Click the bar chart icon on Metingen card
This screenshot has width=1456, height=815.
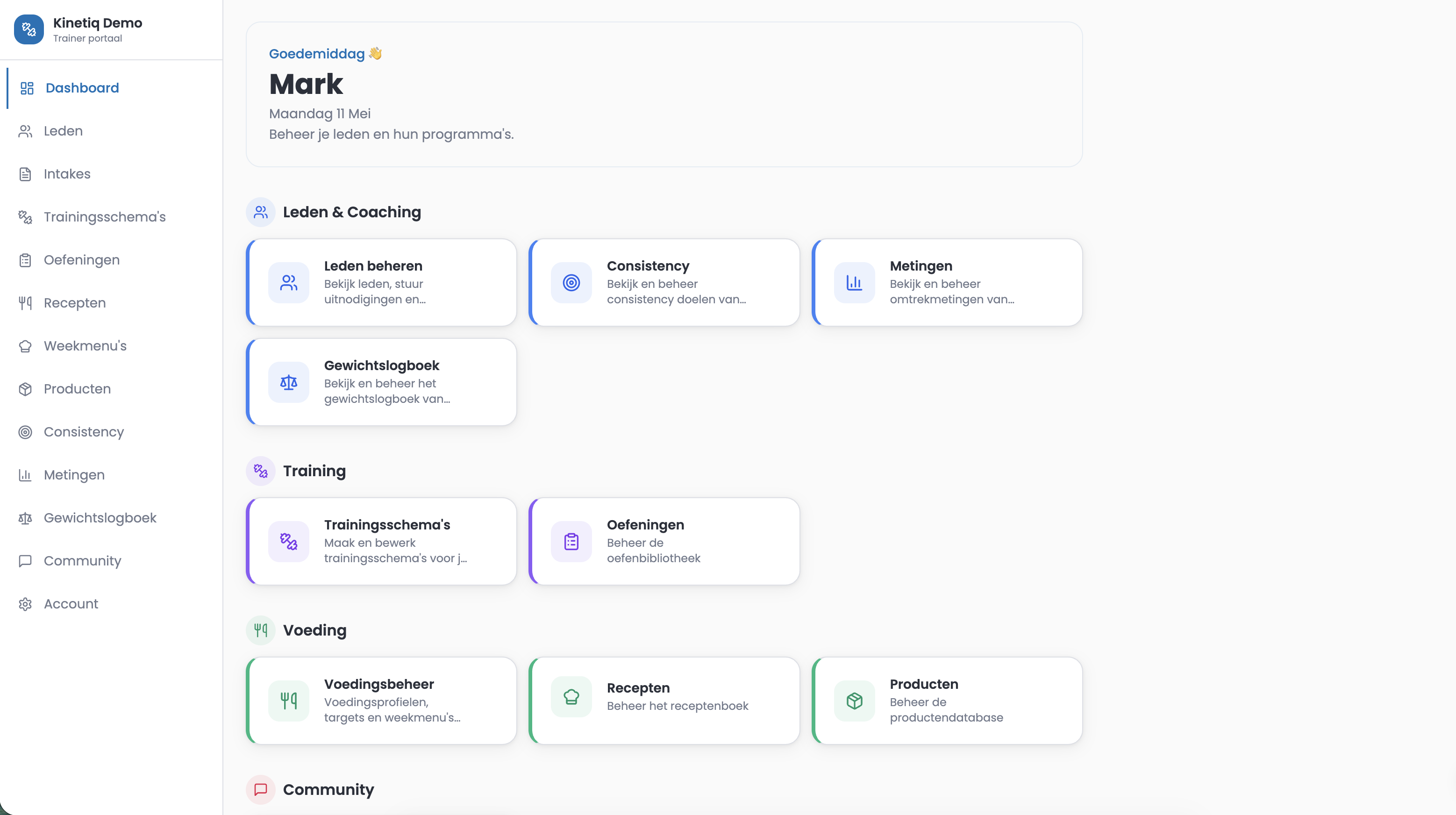(x=855, y=283)
